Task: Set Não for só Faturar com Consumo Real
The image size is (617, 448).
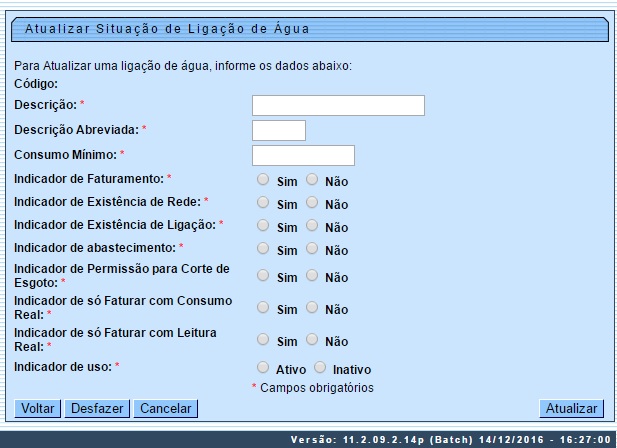Action: click(x=312, y=307)
